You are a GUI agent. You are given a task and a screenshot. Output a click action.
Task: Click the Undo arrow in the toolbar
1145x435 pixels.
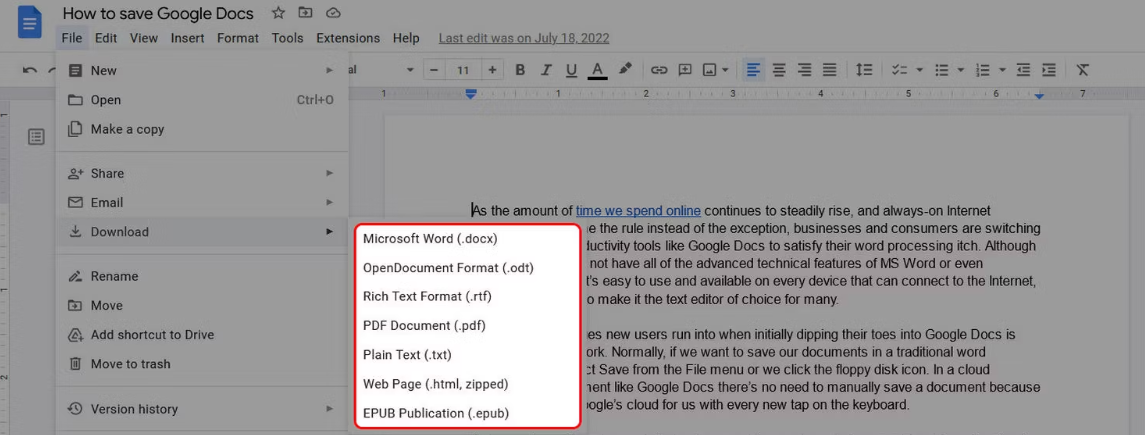pos(30,70)
